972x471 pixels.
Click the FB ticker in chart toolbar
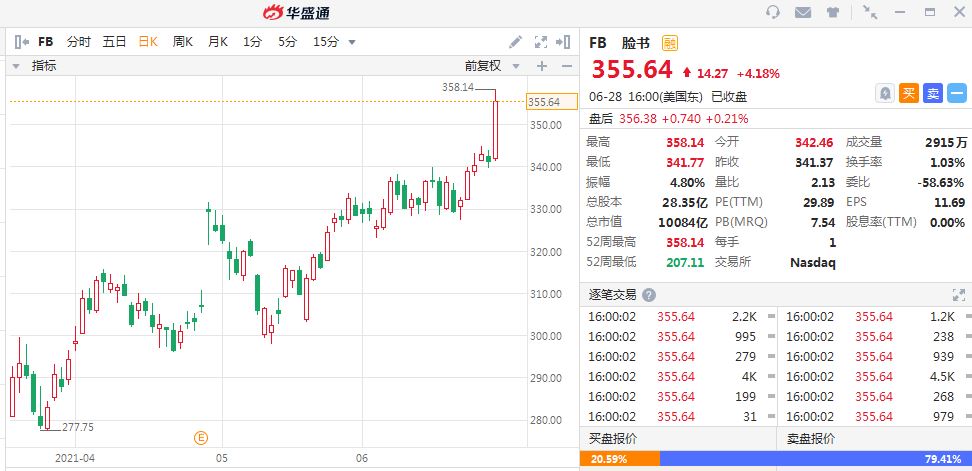[x=45, y=42]
